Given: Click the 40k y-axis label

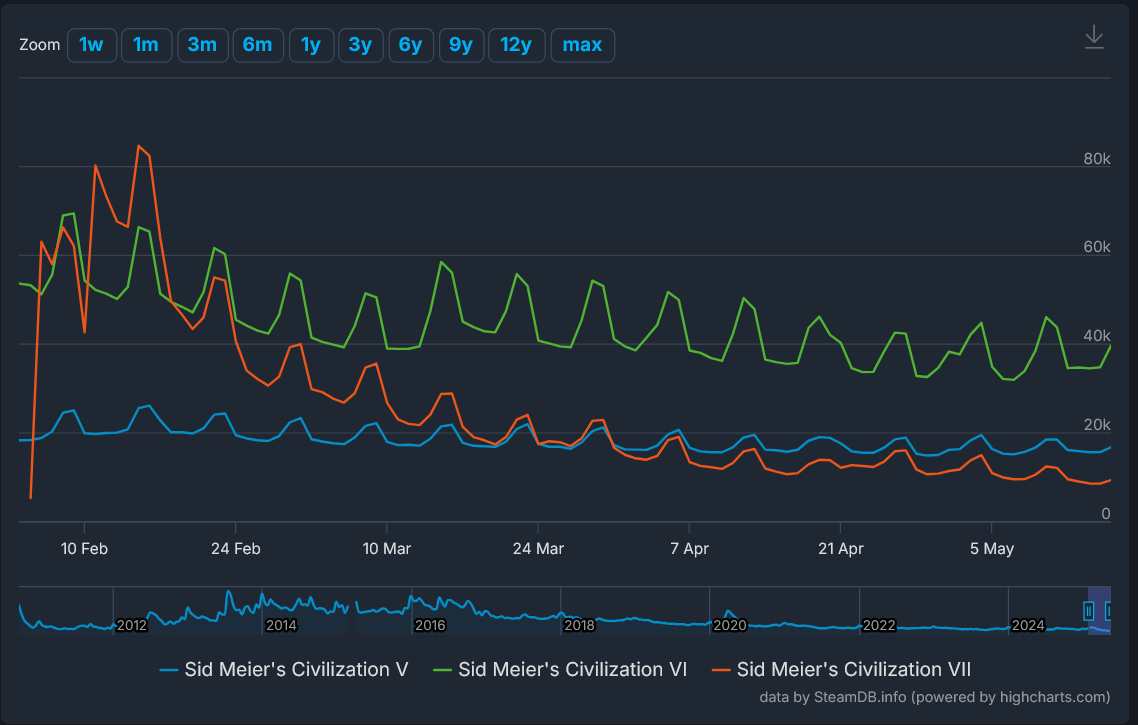Looking at the screenshot, I should (1097, 335).
